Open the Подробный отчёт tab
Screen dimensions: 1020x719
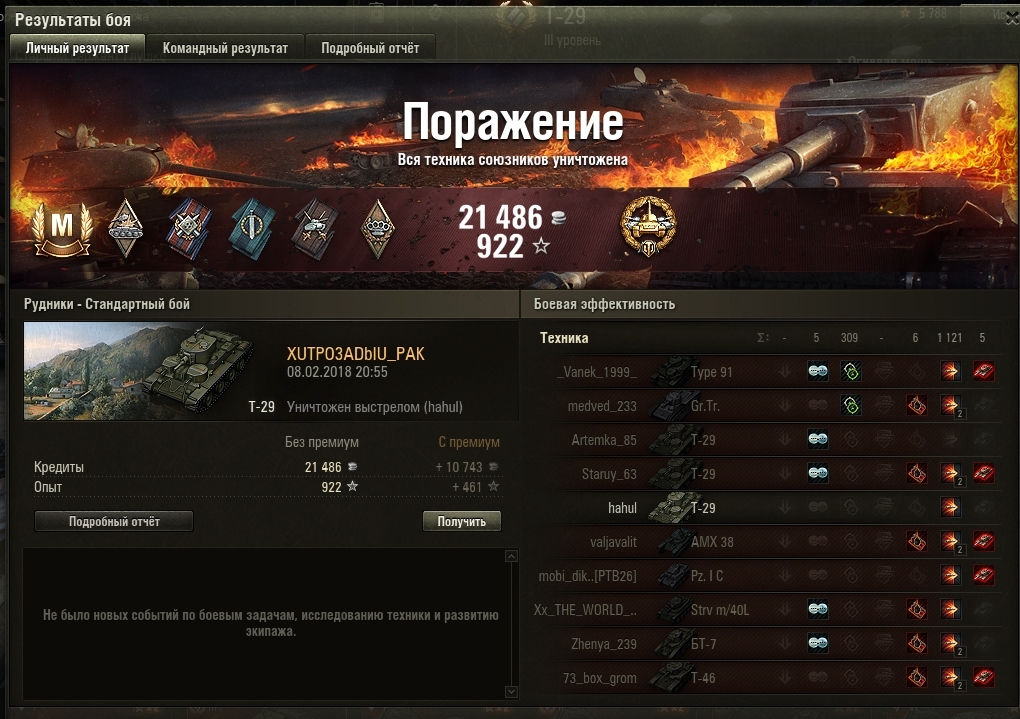tap(370, 48)
